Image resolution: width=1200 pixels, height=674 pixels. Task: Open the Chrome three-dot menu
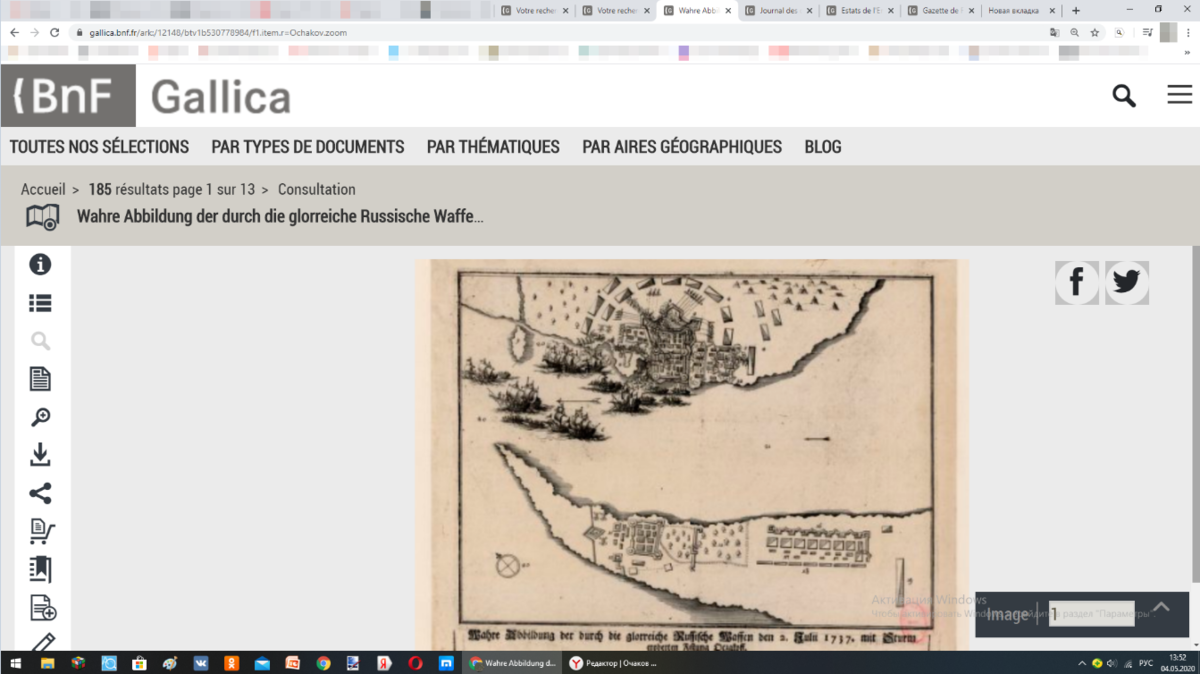1187,32
